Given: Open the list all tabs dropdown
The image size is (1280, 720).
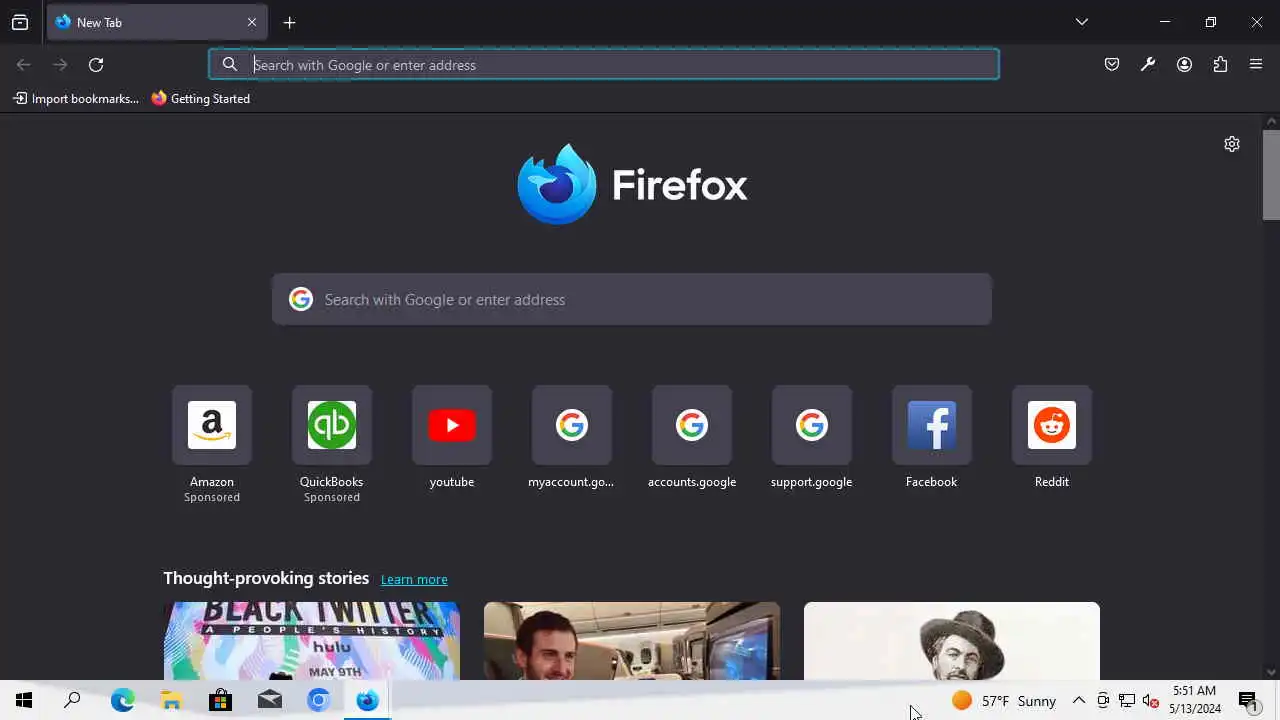Looking at the screenshot, I should coord(1082,22).
